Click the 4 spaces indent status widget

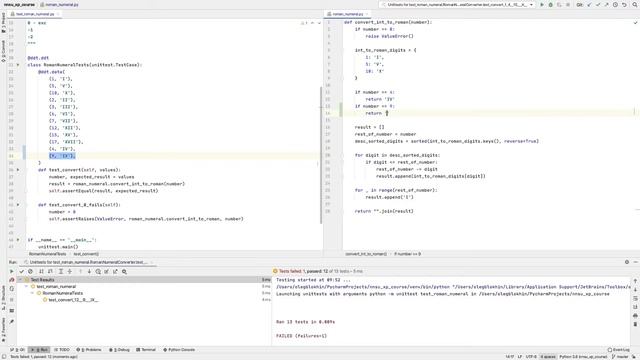(x=547, y=357)
